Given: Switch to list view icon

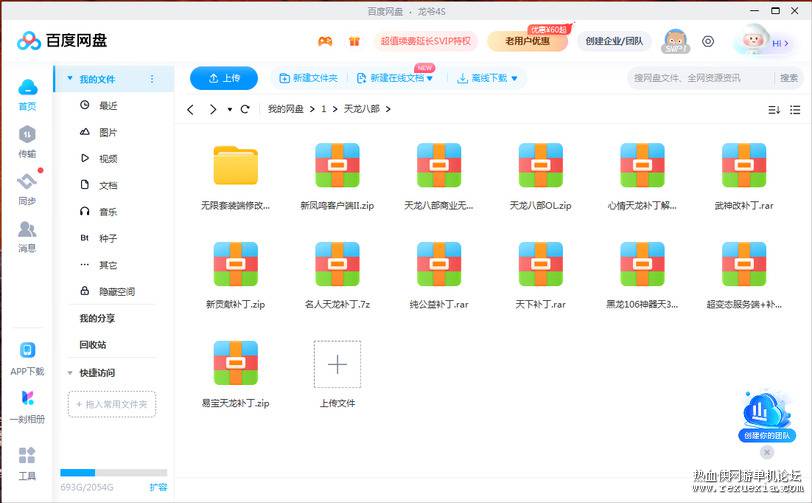Looking at the screenshot, I should [x=795, y=110].
